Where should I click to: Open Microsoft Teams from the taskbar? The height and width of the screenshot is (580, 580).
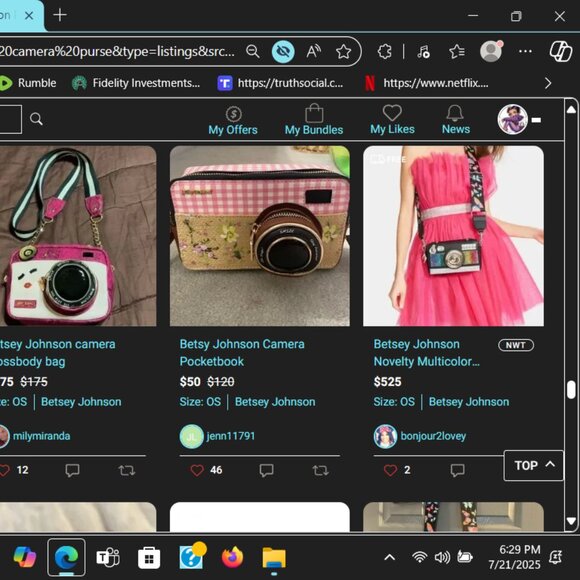pyautogui.click(x=108, y=557)
